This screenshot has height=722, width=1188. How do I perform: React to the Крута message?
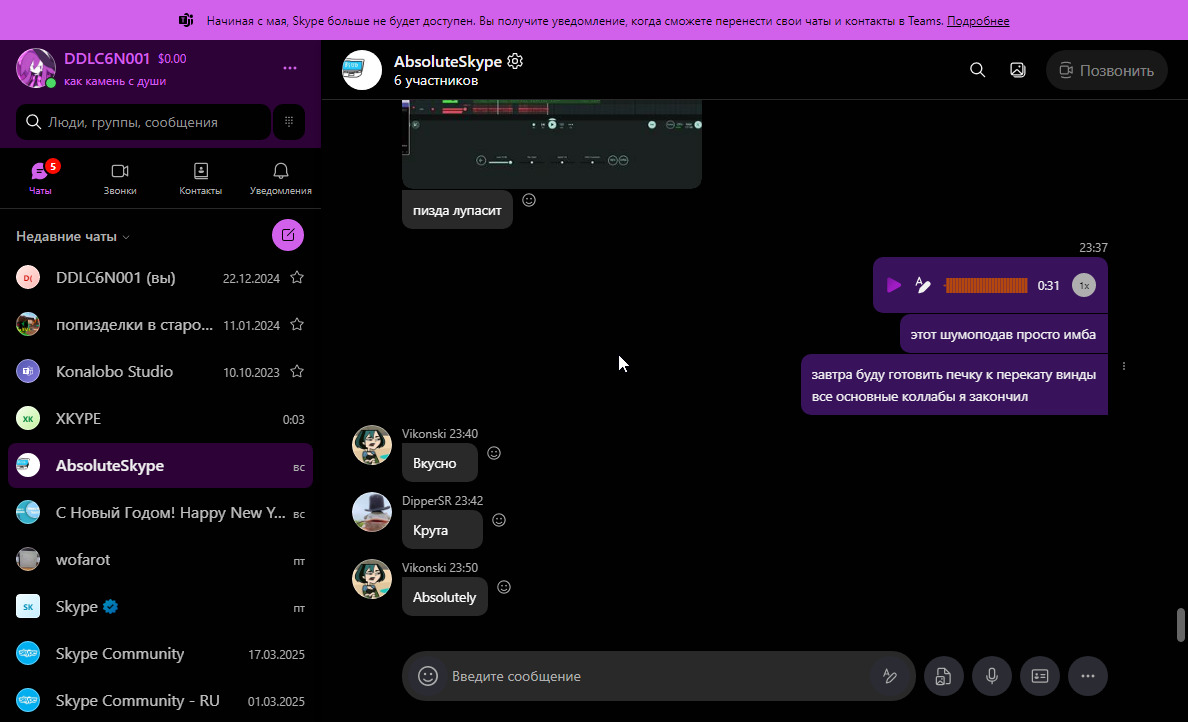[499, 520]
